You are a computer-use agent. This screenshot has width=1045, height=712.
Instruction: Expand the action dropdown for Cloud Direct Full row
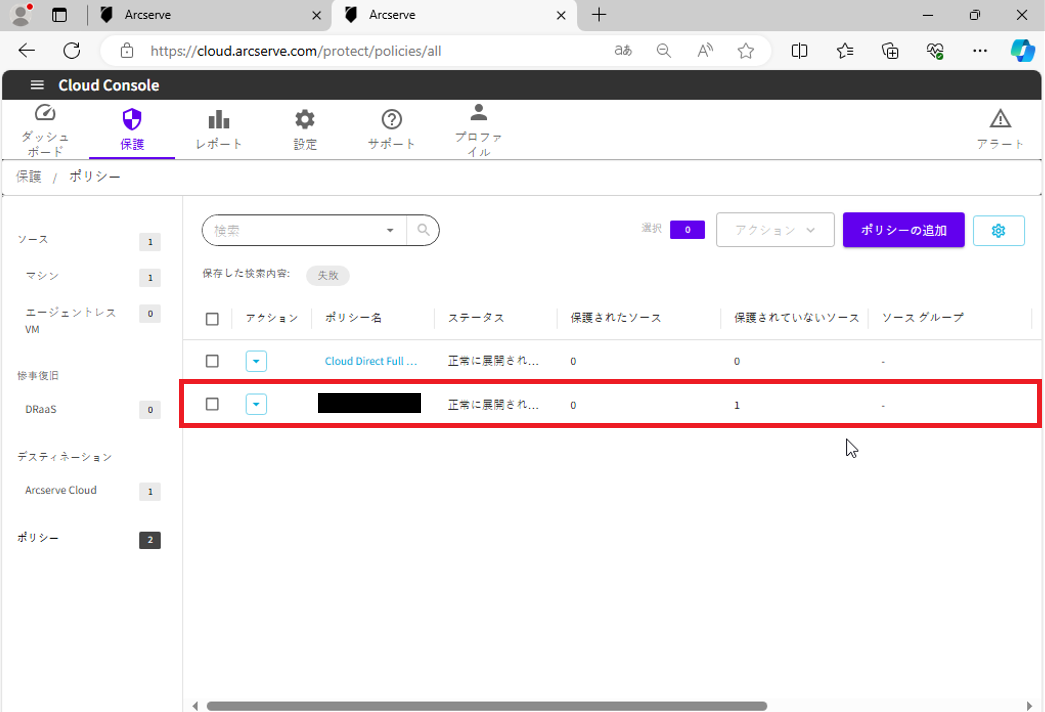click(256, 361)
